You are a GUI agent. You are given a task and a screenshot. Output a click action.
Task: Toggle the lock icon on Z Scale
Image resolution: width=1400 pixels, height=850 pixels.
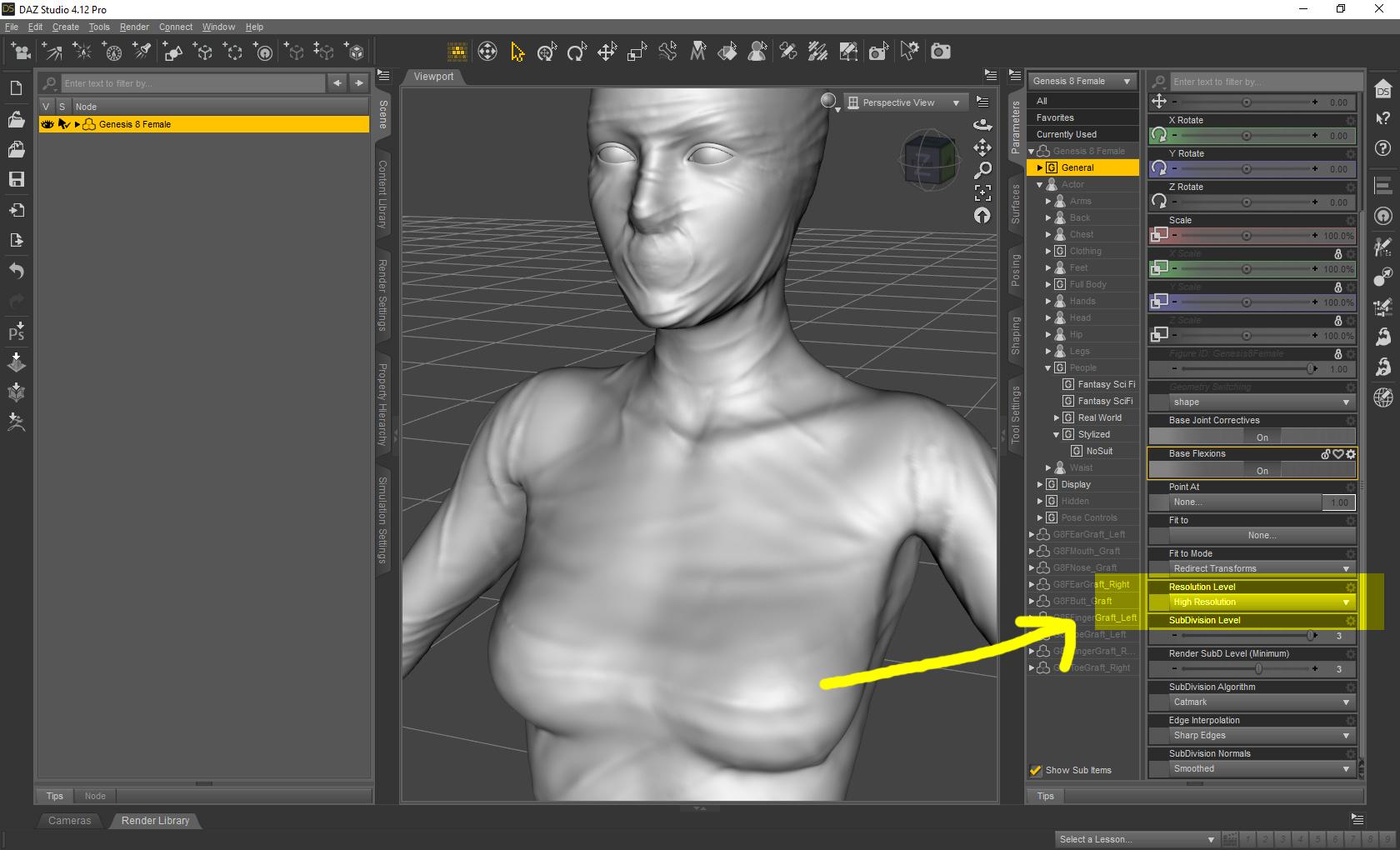[1338, 321]
